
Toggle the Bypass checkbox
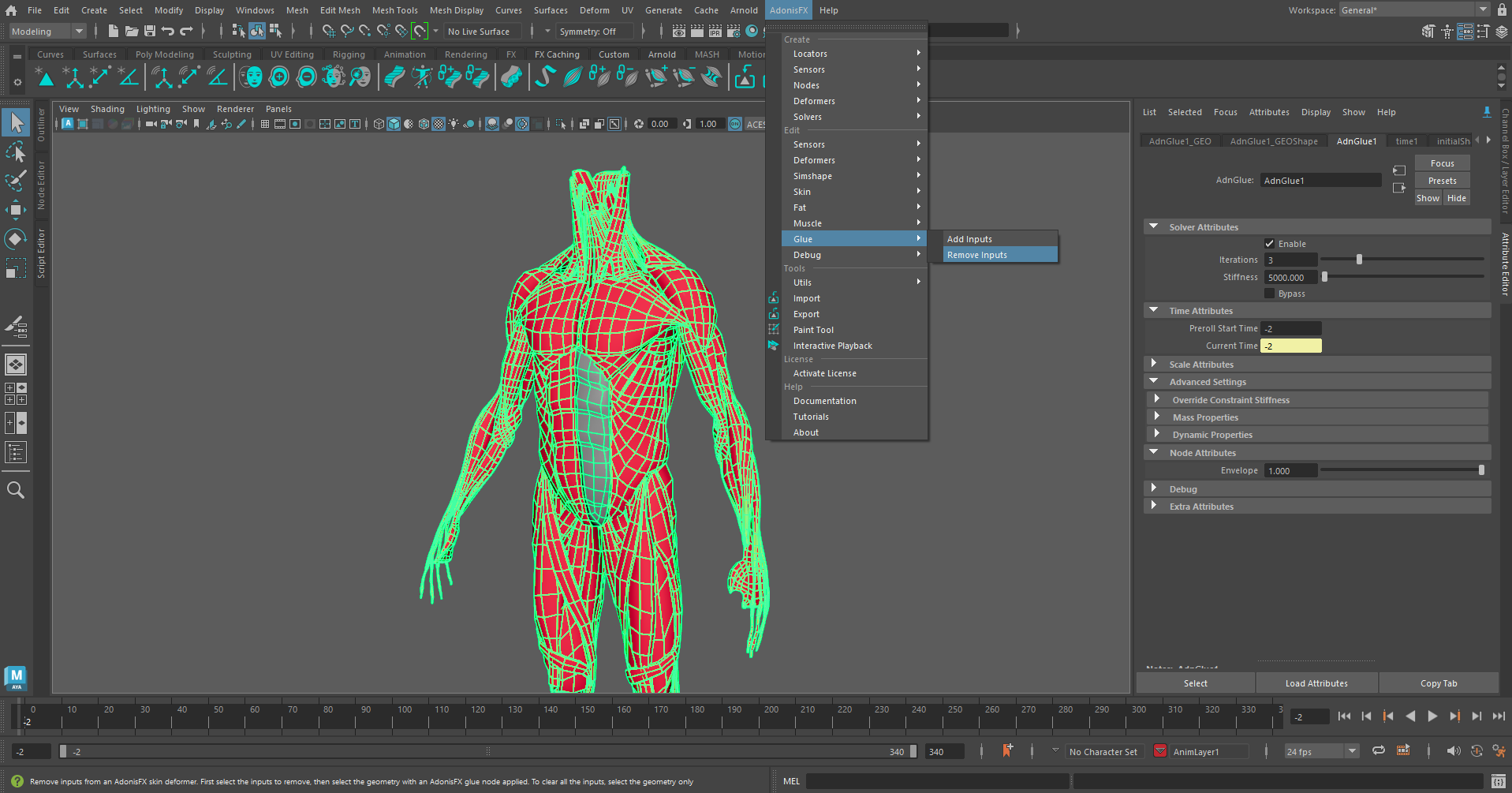coord(1269,294)
